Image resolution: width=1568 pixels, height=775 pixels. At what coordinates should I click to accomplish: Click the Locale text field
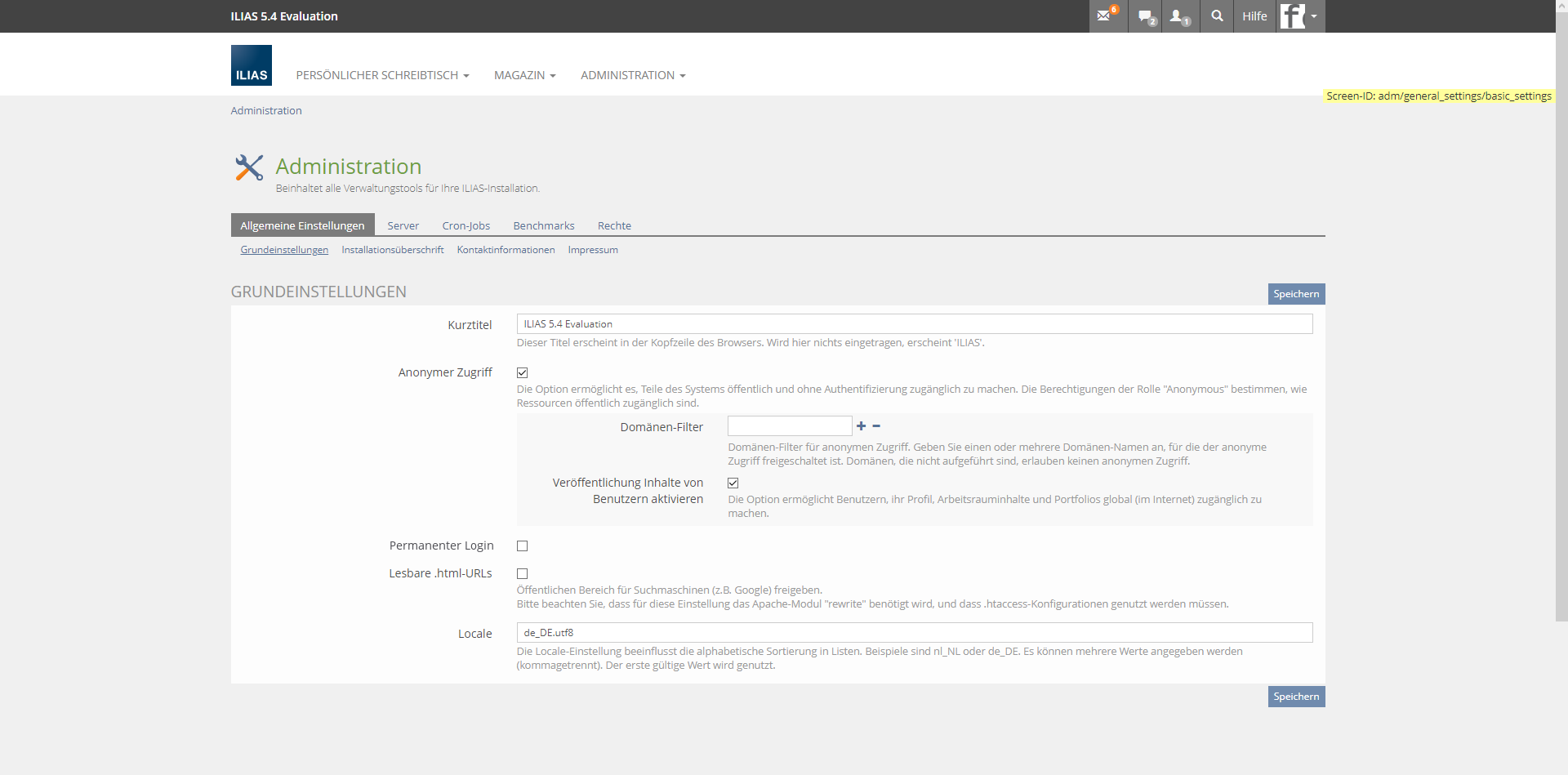[x=914, y=633]
